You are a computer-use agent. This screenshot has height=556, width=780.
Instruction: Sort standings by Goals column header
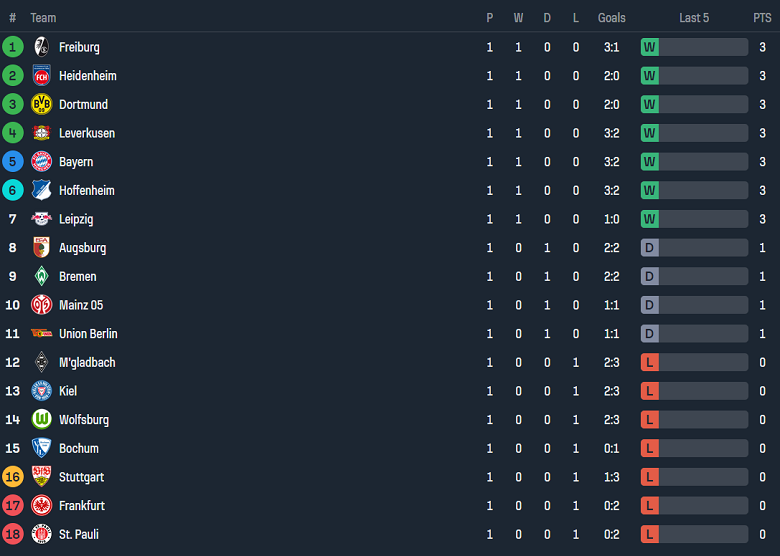(611, 18)
